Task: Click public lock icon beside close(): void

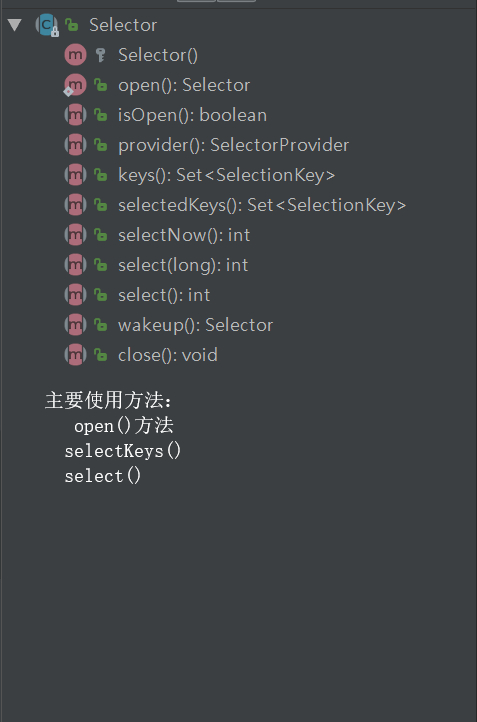Action: pos(100,355)
